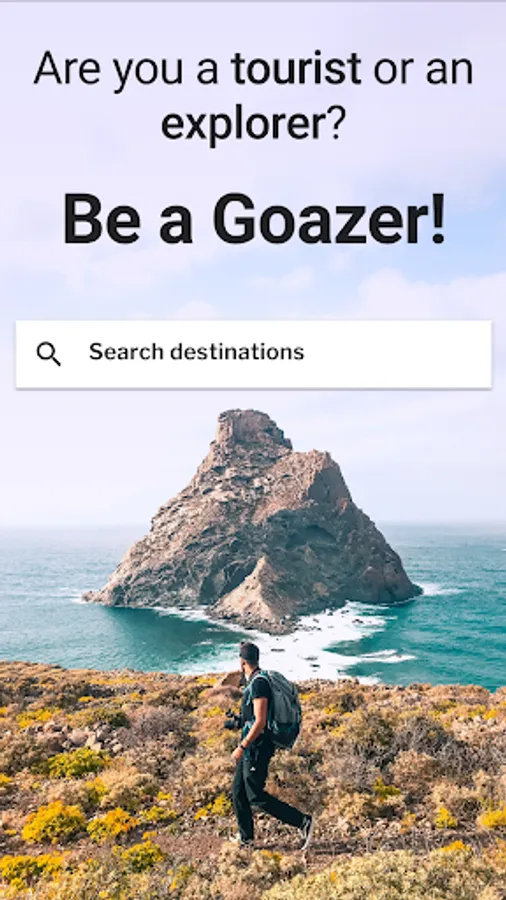Tap the word 'Be' in the headline
The image size is (506, 900).
tap(102, 219)
